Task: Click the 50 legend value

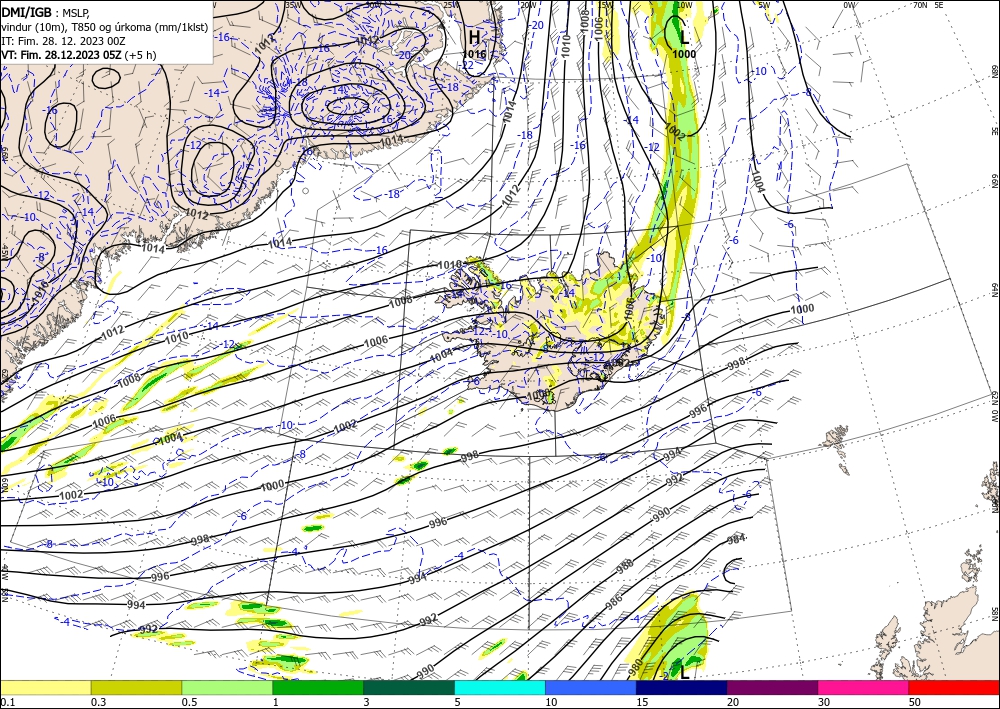Action: click(915, 702)
